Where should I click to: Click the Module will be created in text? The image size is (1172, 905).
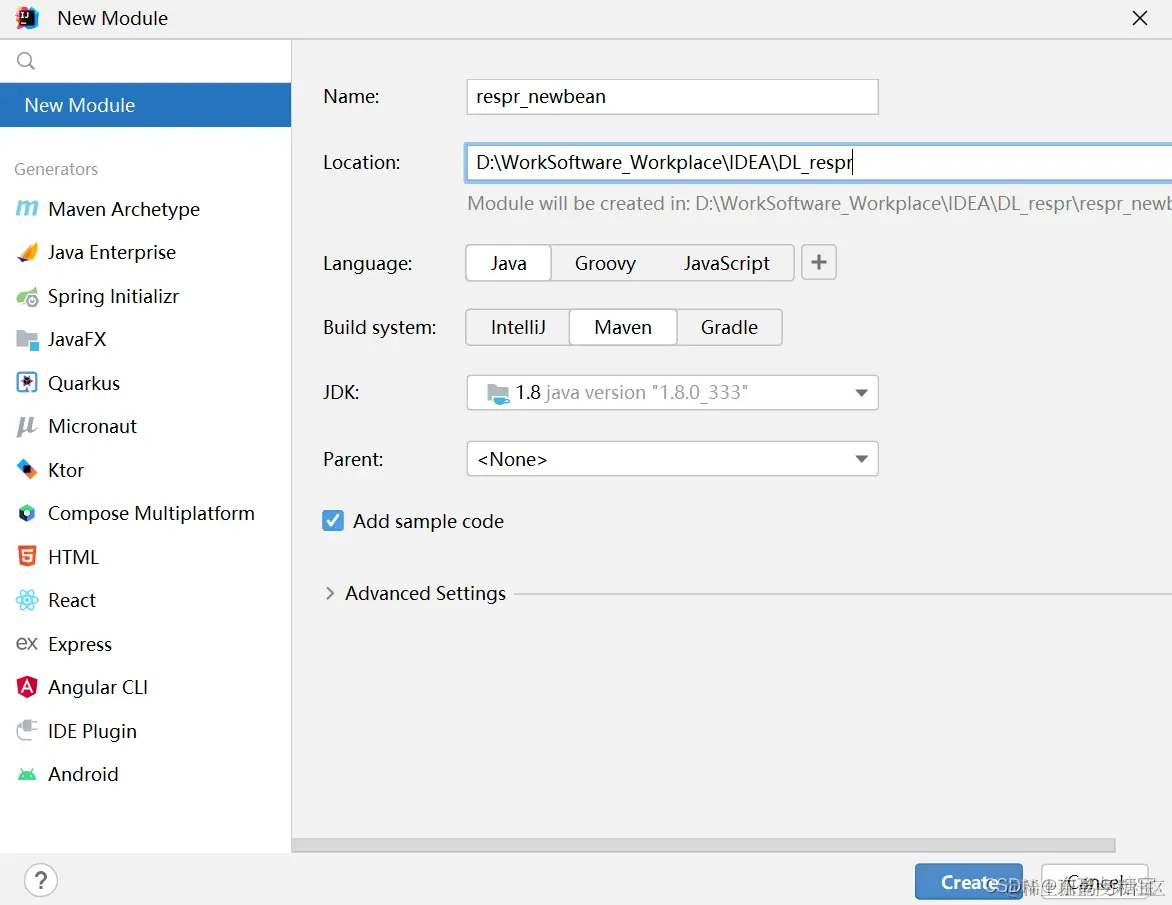click(x=819, y=203)
